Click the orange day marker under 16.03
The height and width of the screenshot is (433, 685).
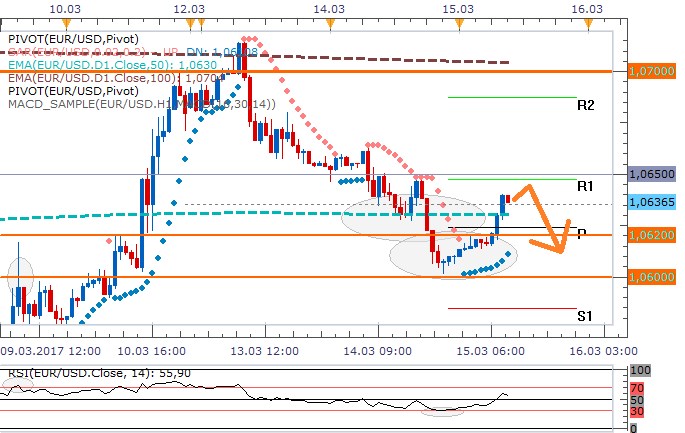(x=589, y=21)
